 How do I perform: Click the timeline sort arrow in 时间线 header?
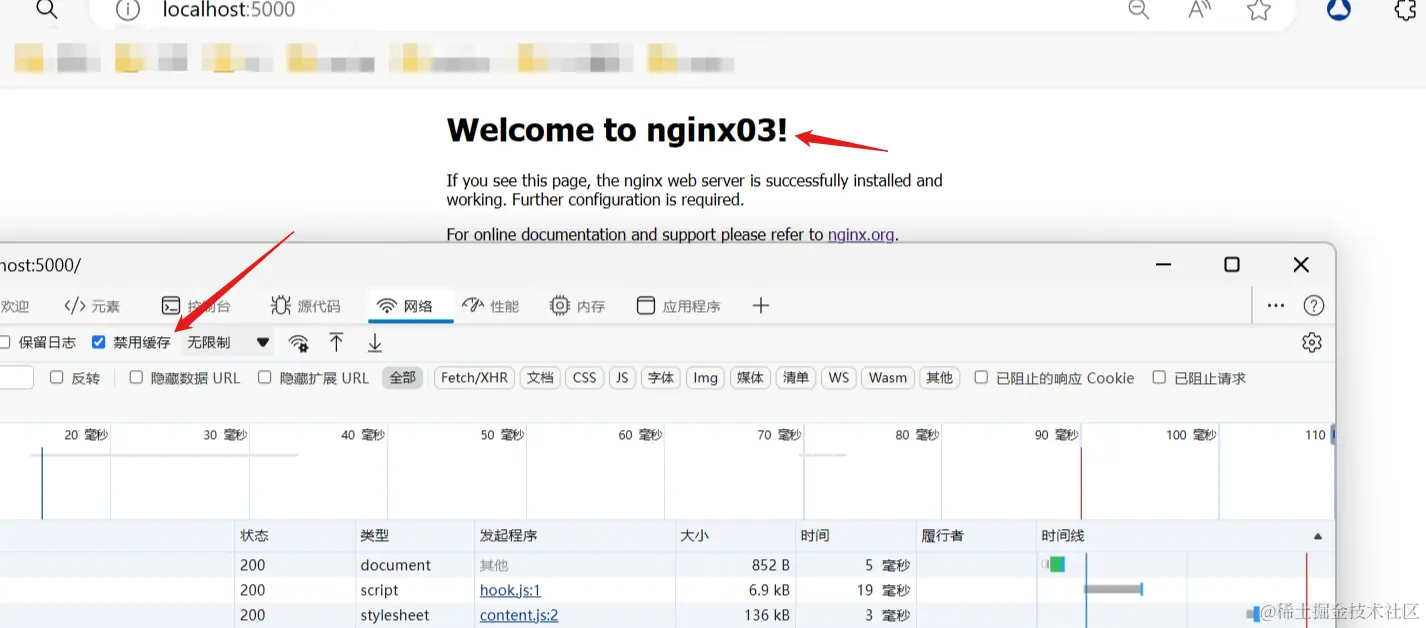(x=1318, y=536)
